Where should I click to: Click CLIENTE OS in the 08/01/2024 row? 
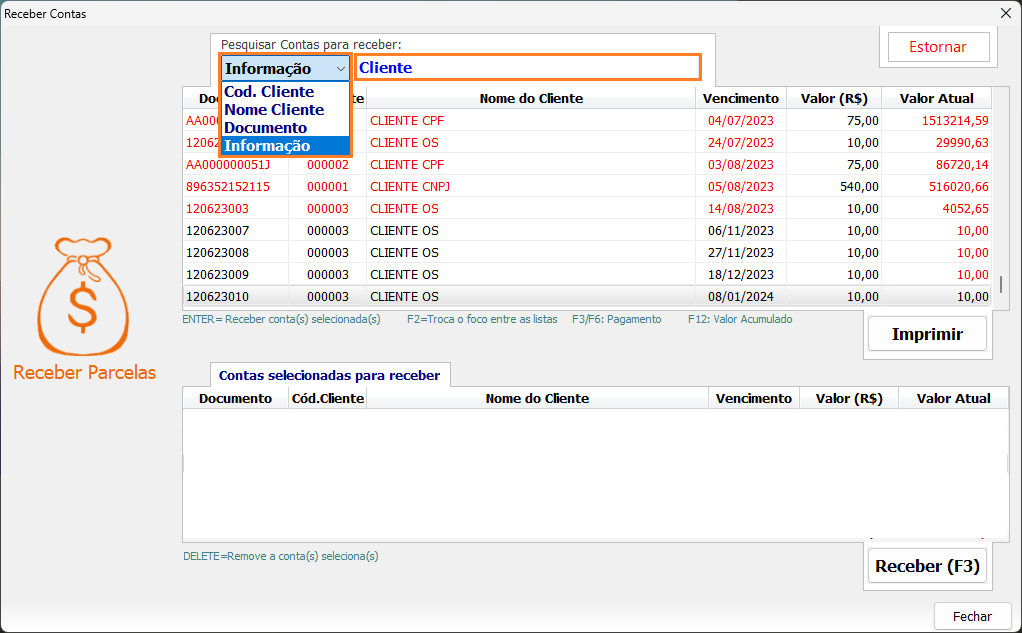(404, 297)
